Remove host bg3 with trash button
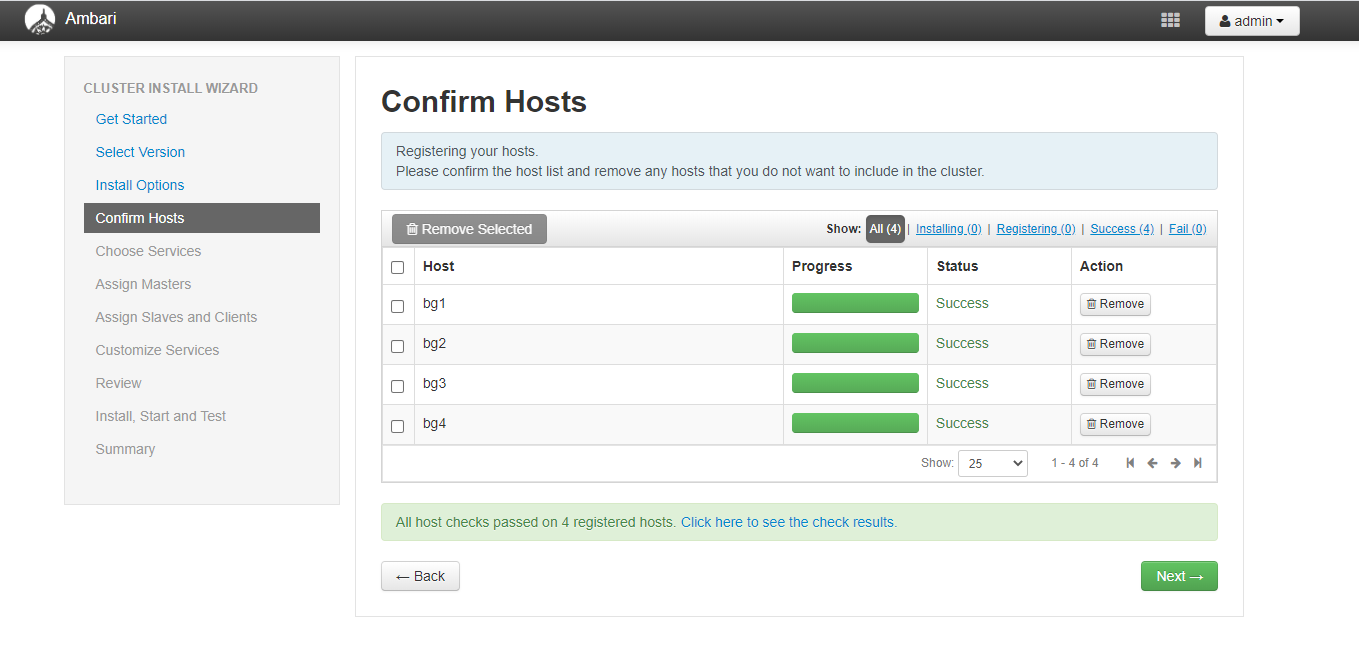 point(1115,384)
